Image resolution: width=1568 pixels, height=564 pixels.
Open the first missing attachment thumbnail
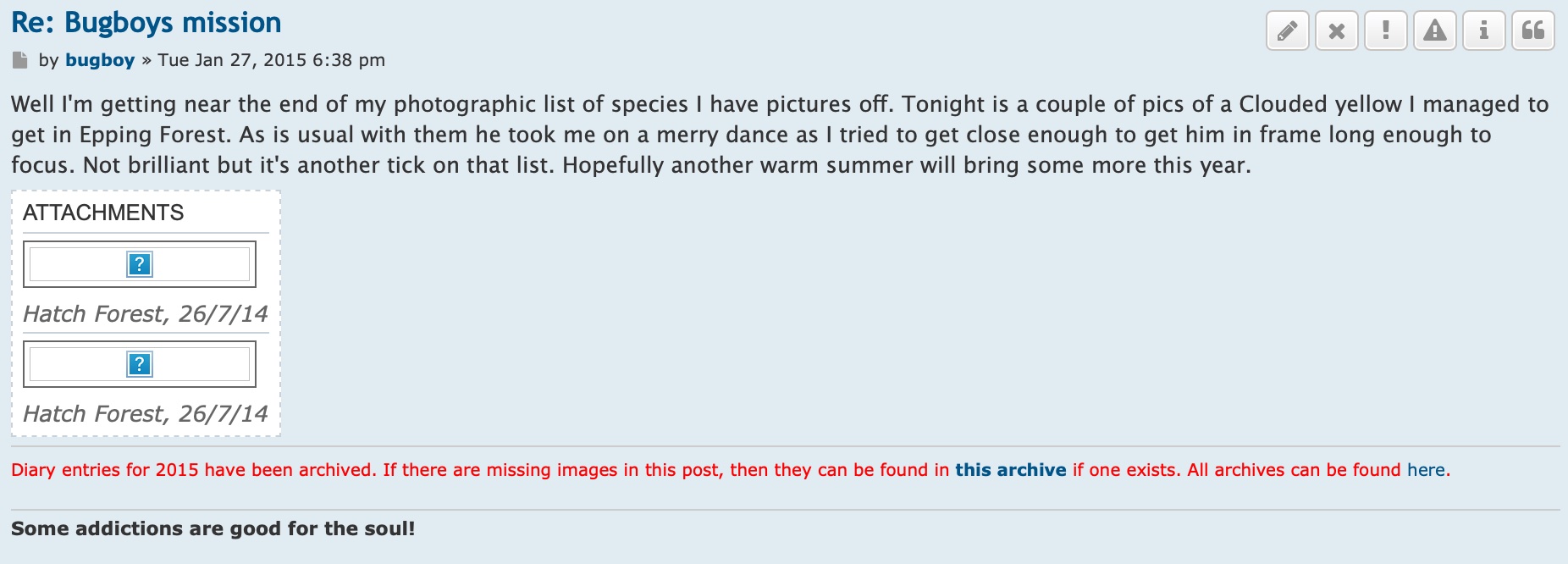140,264
